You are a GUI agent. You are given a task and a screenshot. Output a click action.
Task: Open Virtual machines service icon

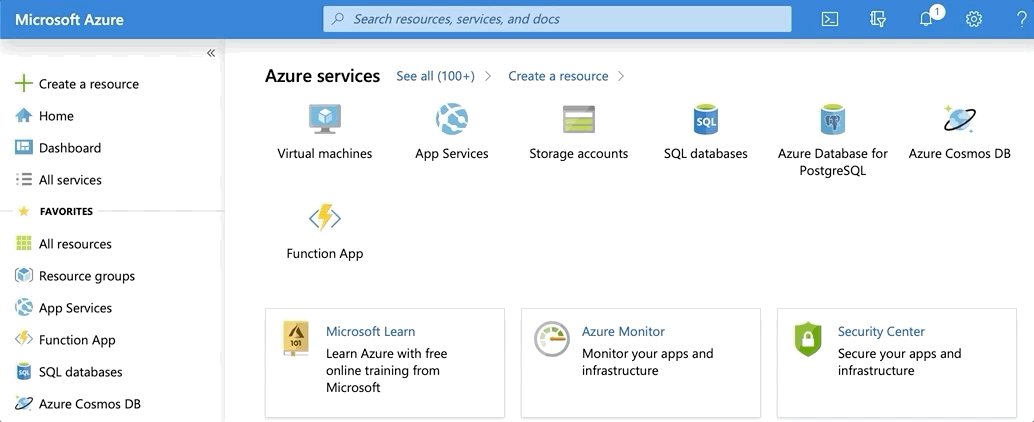(324, 120)
